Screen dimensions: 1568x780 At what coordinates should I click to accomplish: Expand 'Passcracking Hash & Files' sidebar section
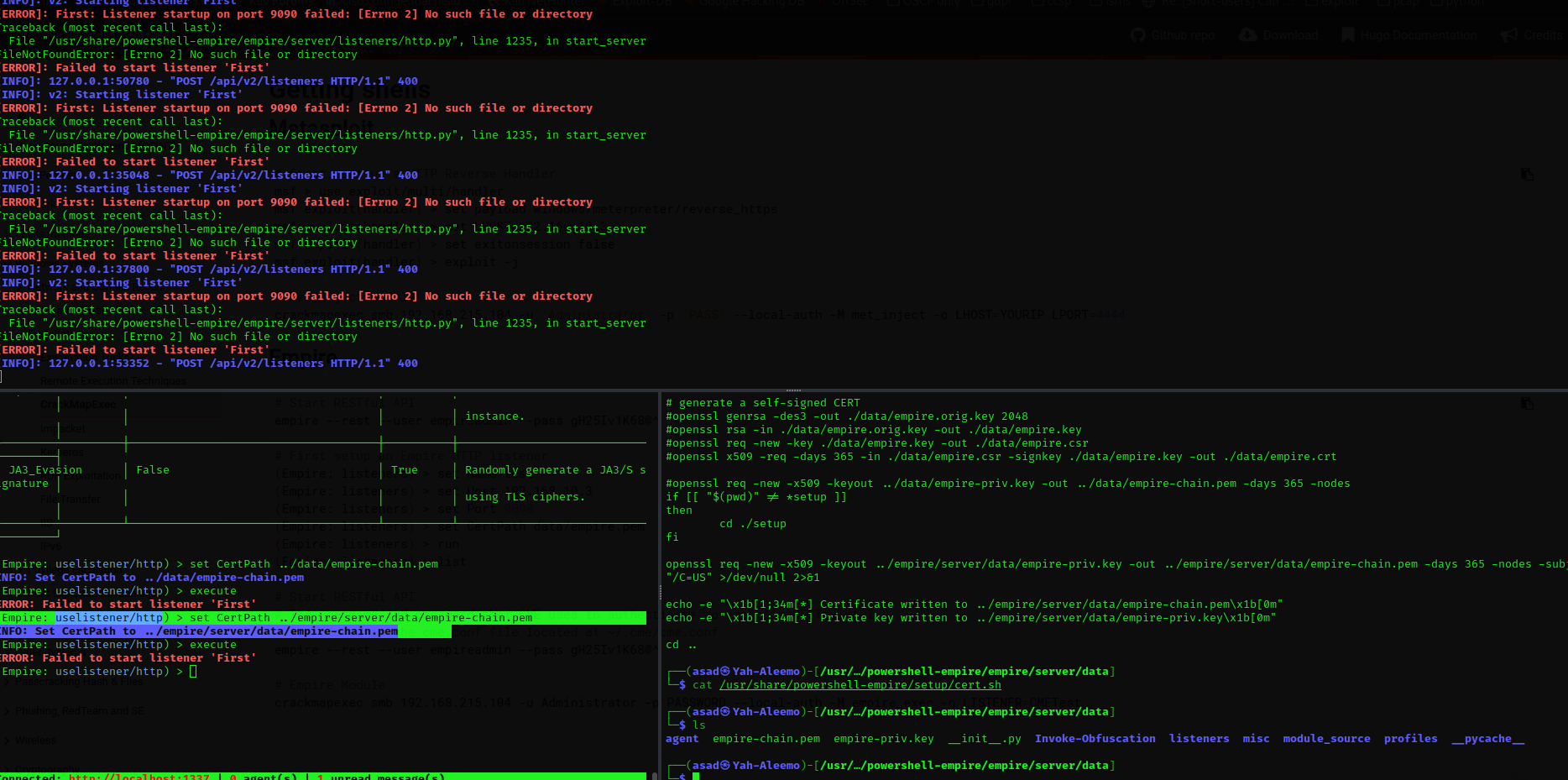(74, 682)
